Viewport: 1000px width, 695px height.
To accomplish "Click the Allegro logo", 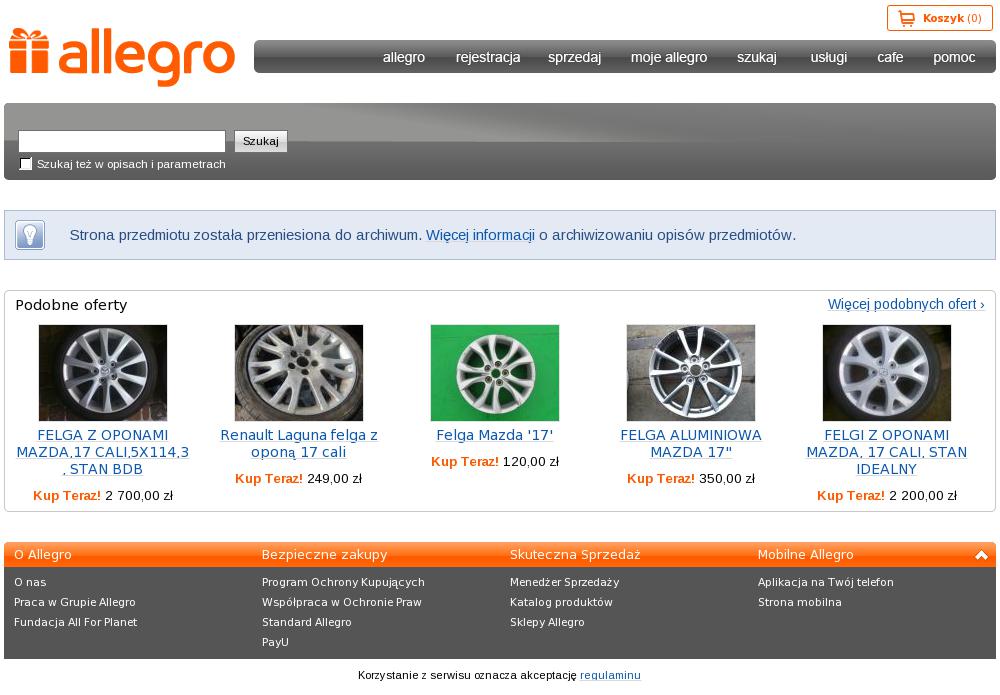I will coord(122,56).
